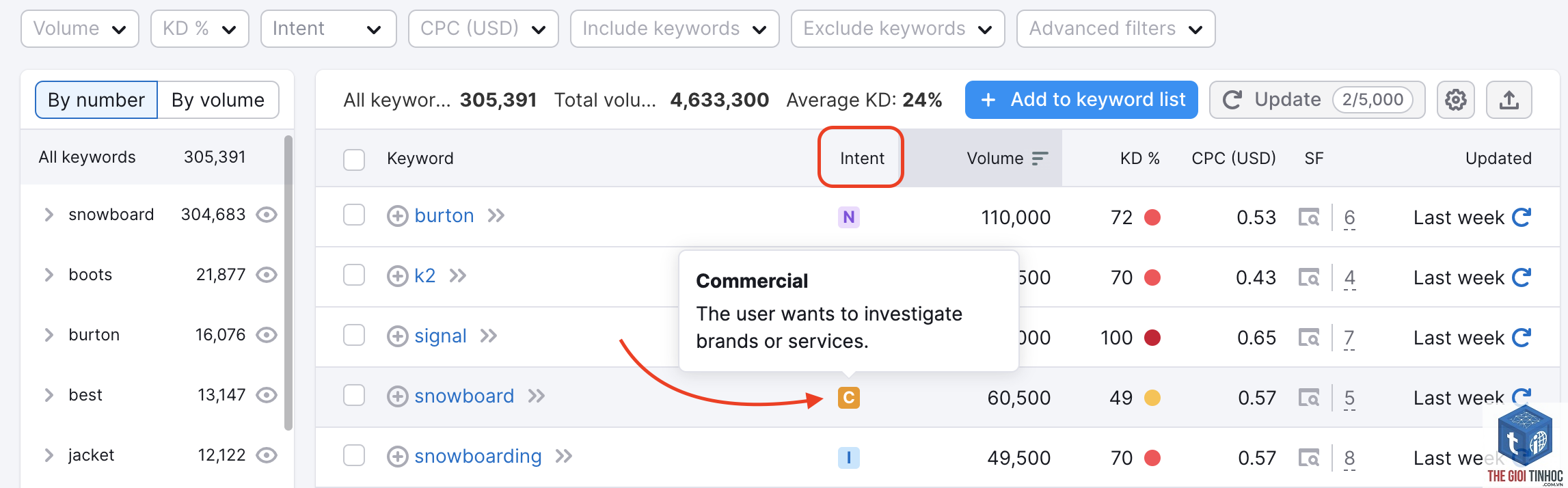
Task: View SERP icon for k2 row
Action: click(x=1309, y=277)
